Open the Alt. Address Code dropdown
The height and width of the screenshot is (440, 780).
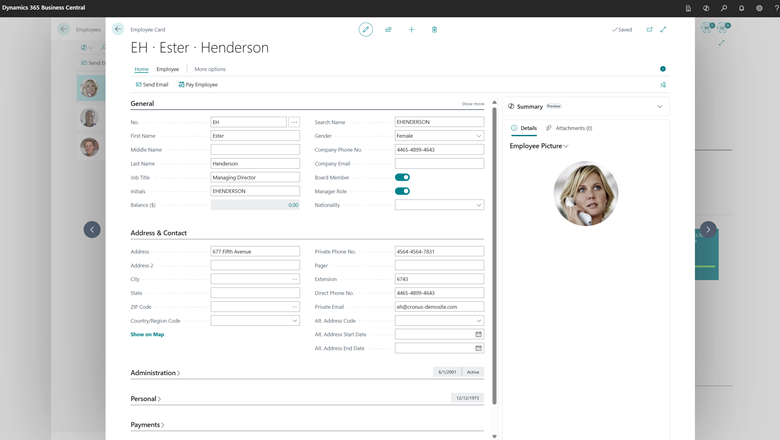coord(479,321)
